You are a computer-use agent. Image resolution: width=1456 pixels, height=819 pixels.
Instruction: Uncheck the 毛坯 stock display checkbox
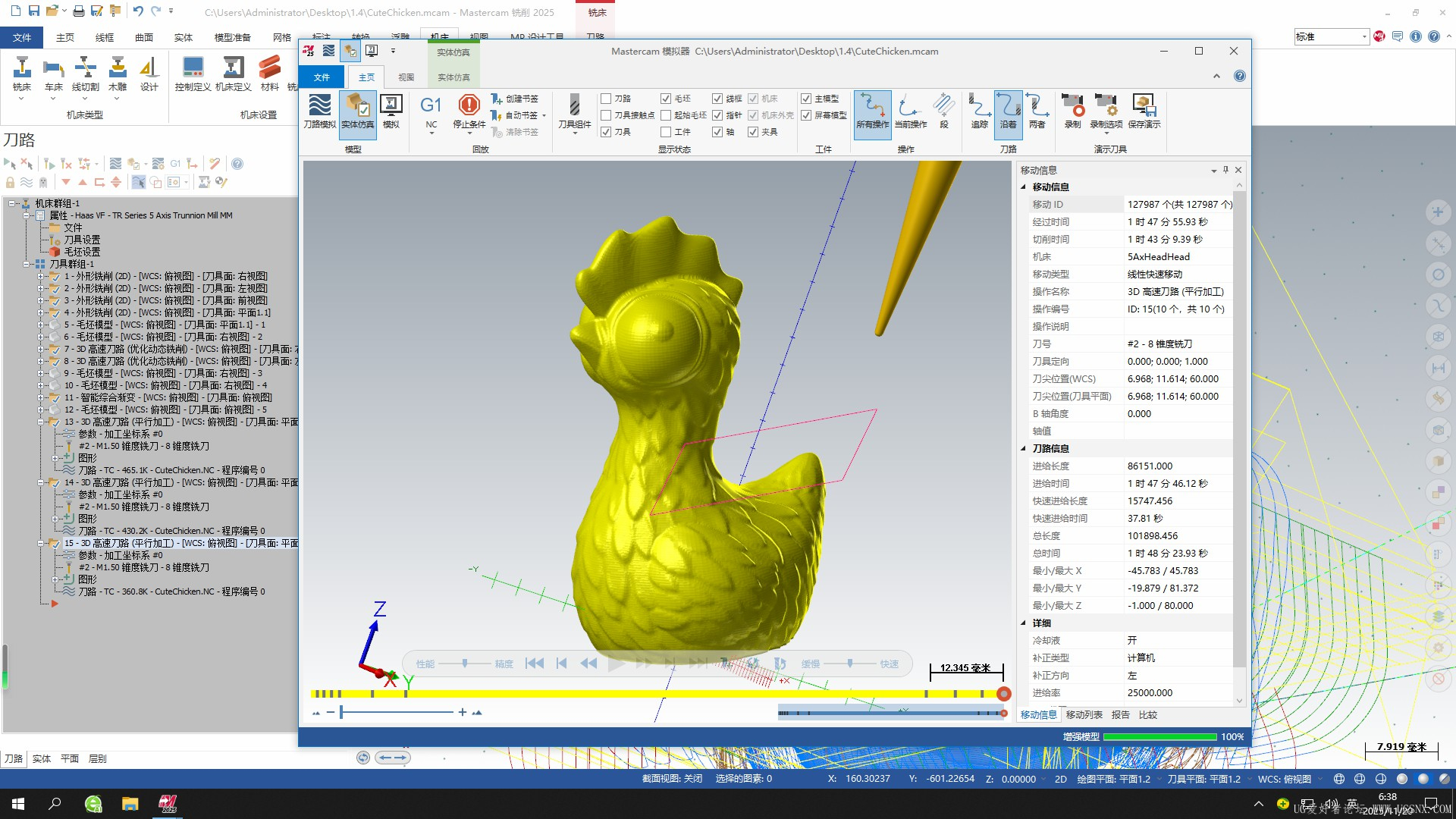click(666, 99)
